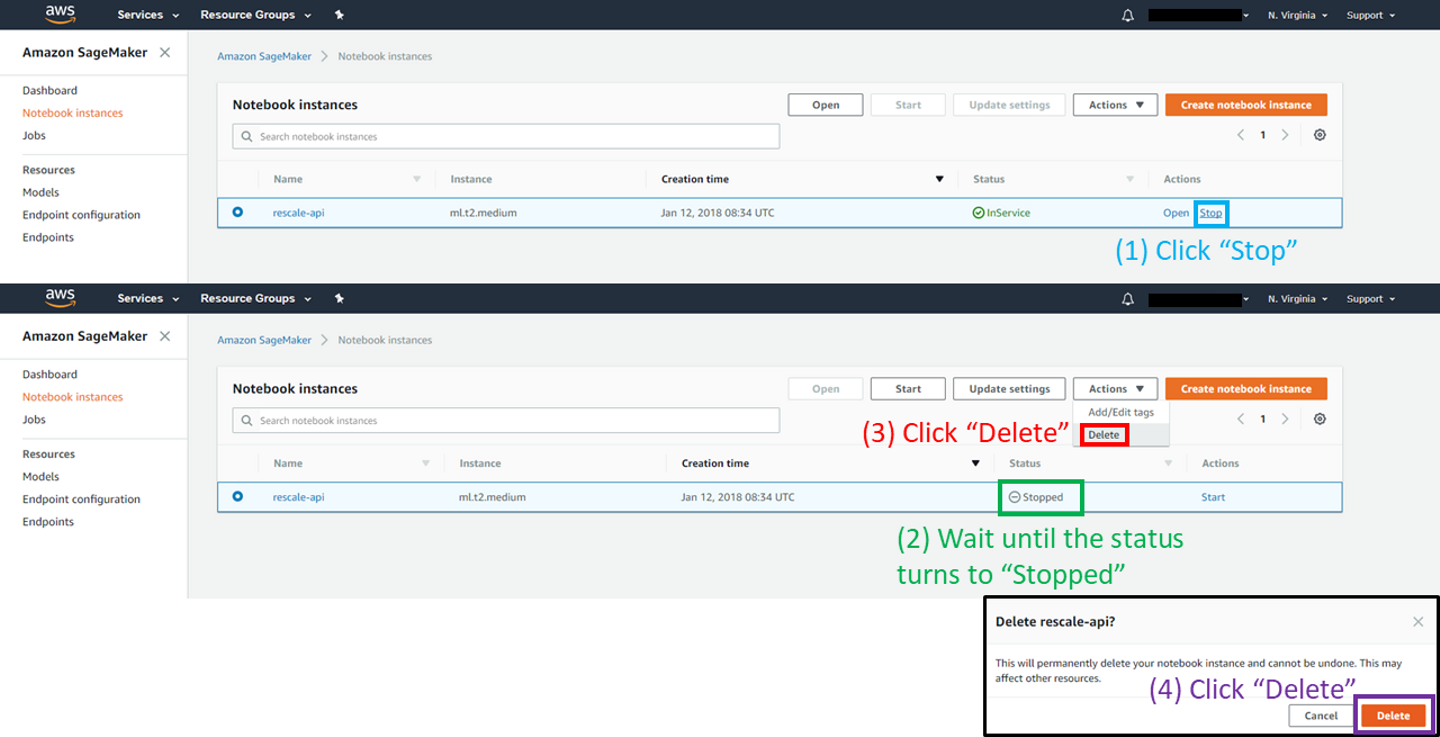Click the AWS logo in the top console
This screenshot has height=737, width=1440.
(x=60, y=15)
